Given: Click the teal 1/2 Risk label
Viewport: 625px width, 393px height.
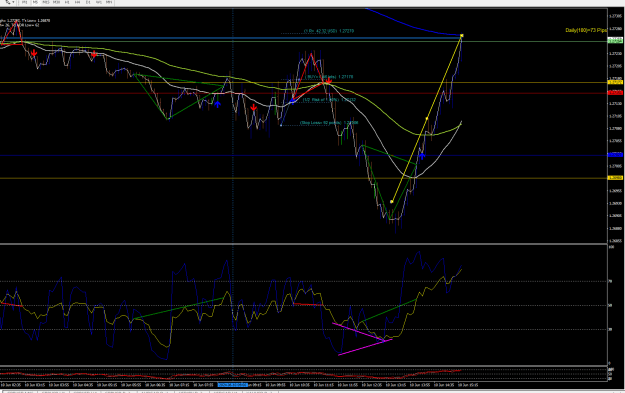Looking at the screenshot, I should click(329, 100).
